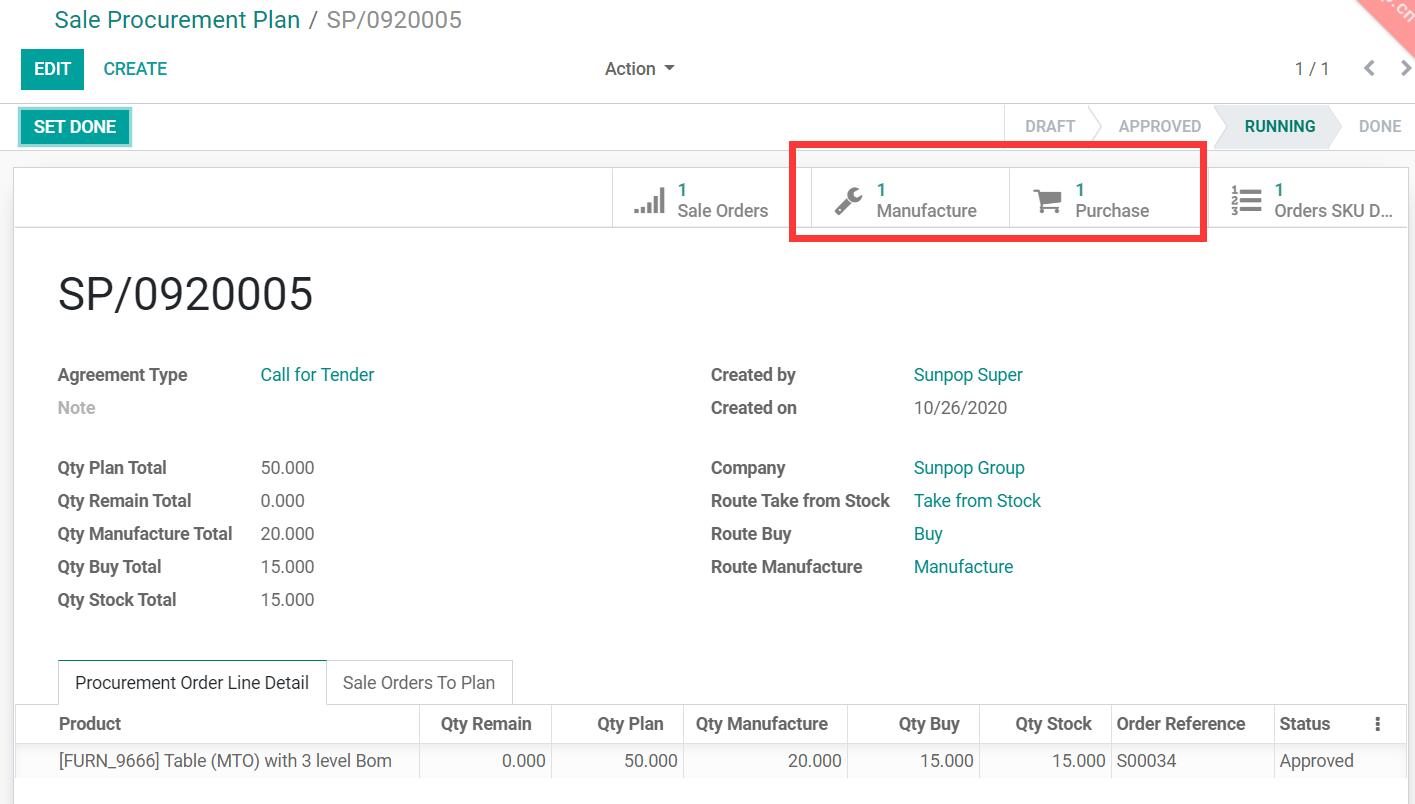1415x804 pixels.
Task: Open the Action dropdown menu
Action: pyautogui.click(x=639, y=69)
